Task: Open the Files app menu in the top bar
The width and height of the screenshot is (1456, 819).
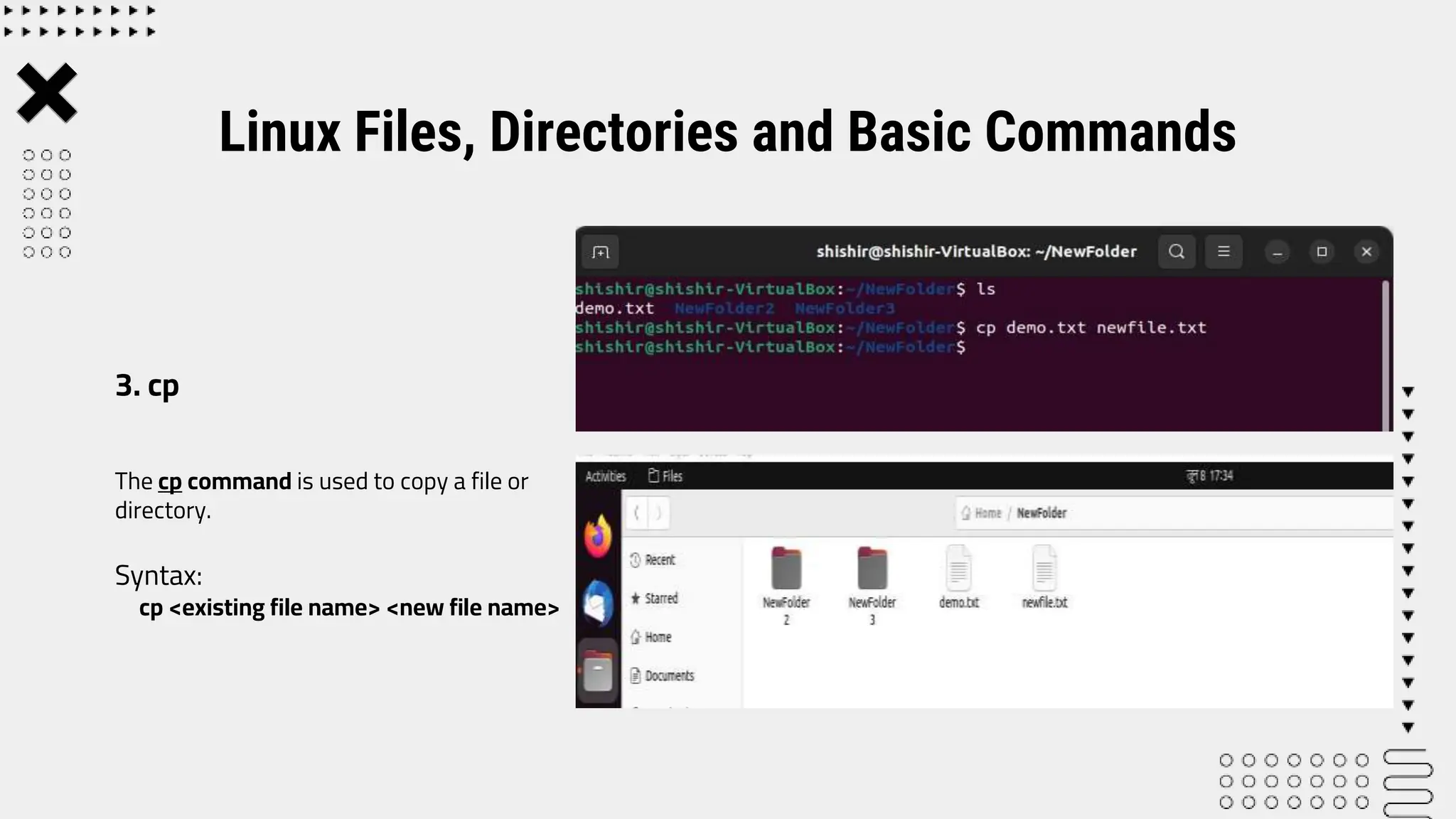Action: pyautogui.click(x=665, y=476)
